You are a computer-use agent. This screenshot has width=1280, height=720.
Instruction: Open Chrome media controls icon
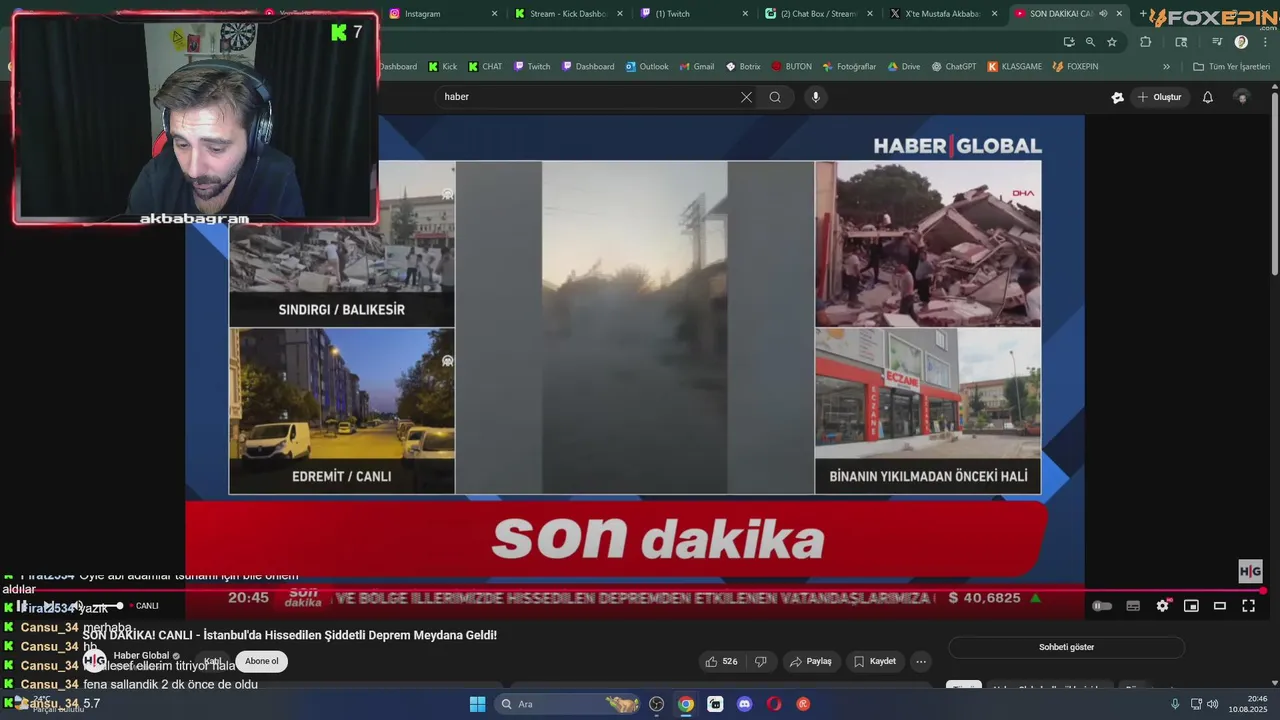1217,42
